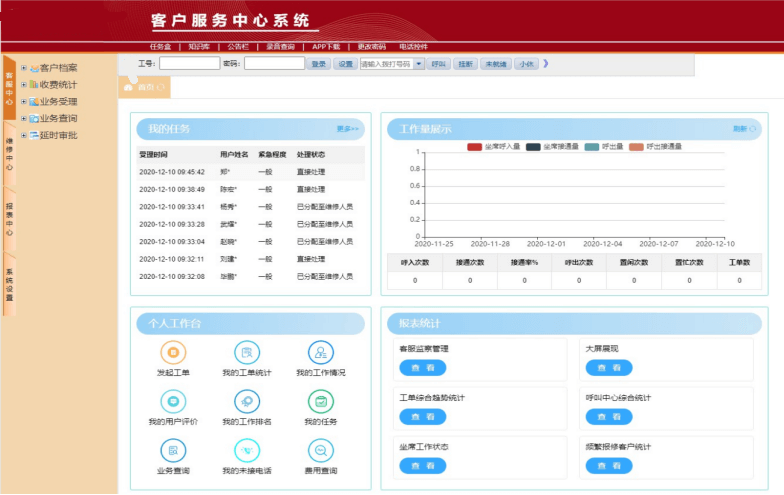Click 查看 under 工单综合趋势统计

(x=422, y=416)
